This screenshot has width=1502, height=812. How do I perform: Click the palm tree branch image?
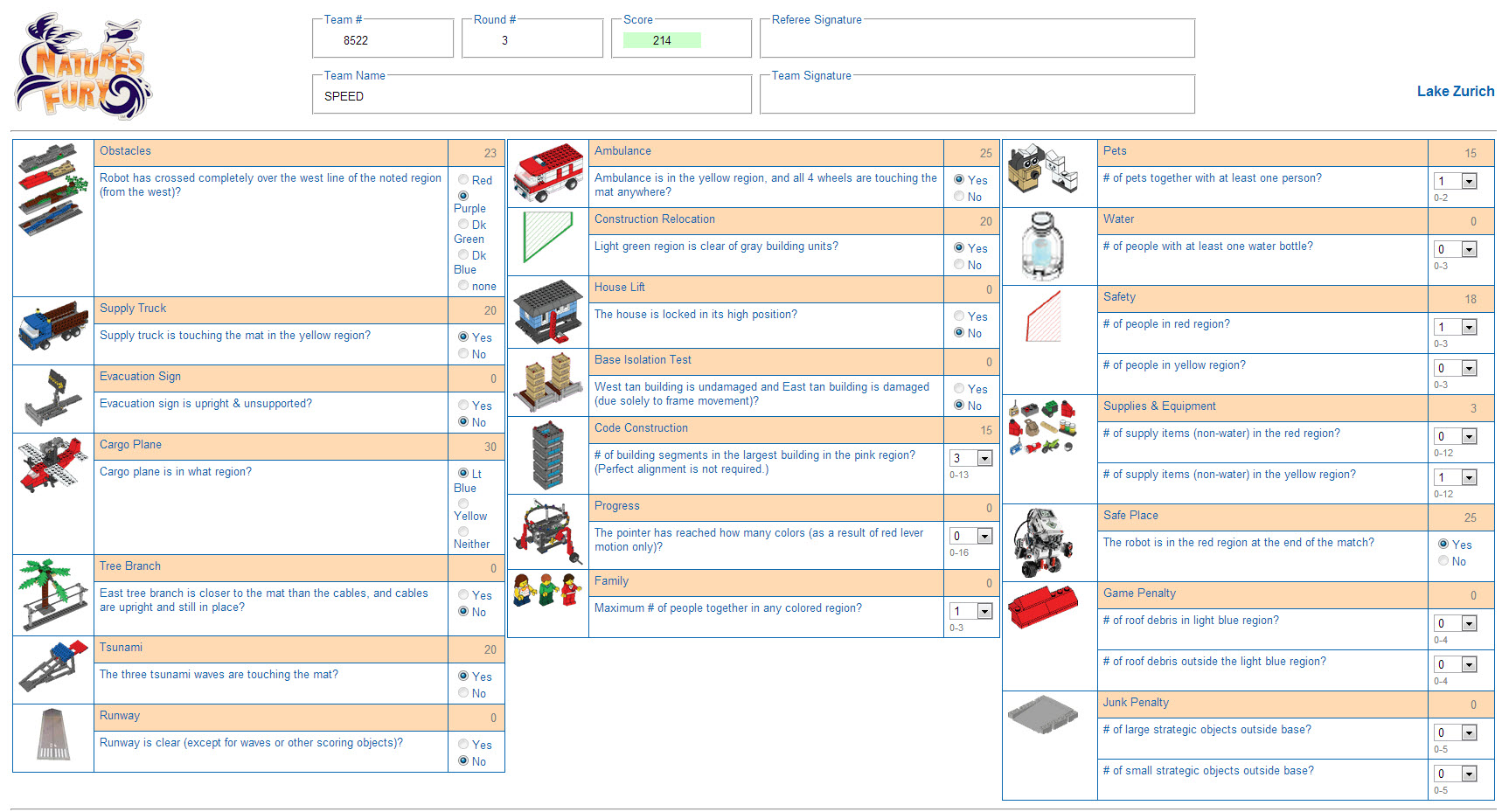(x=53, y=593)
